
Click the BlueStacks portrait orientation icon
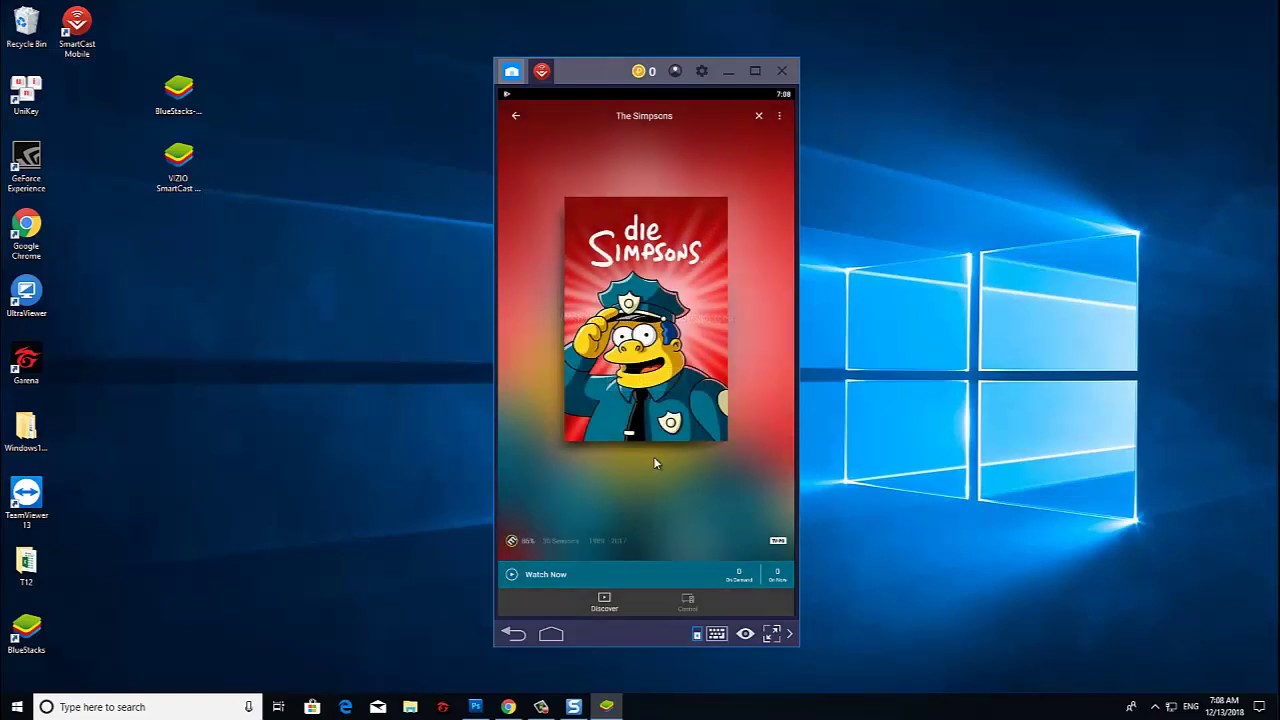[697, 634]
